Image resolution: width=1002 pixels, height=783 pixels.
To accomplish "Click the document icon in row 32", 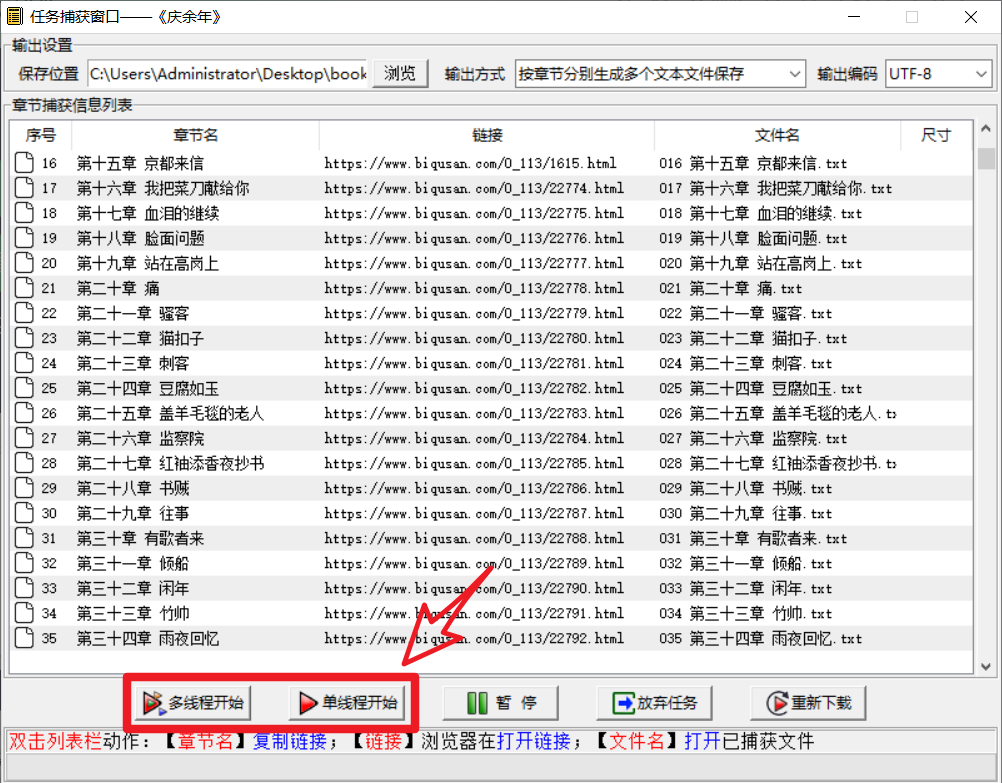I will pos(24,563).
